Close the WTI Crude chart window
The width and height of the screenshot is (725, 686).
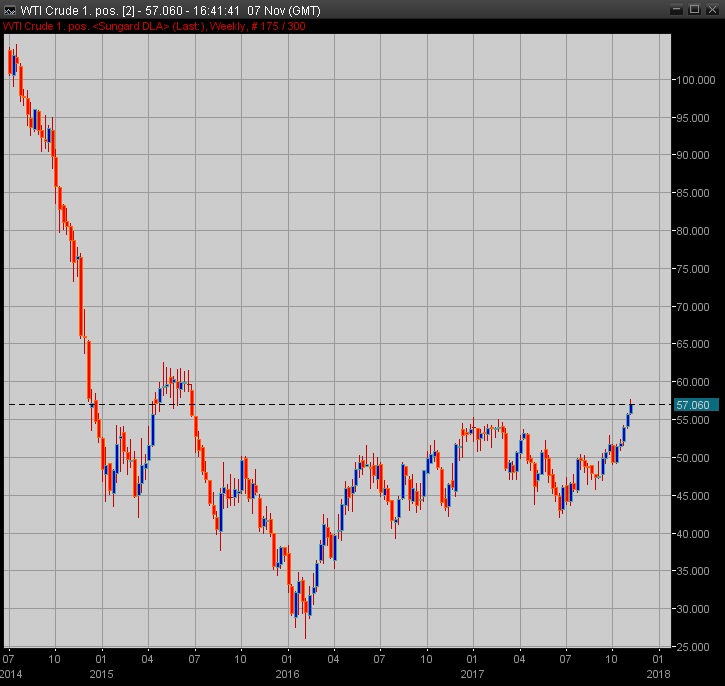(x=711, y=10)
